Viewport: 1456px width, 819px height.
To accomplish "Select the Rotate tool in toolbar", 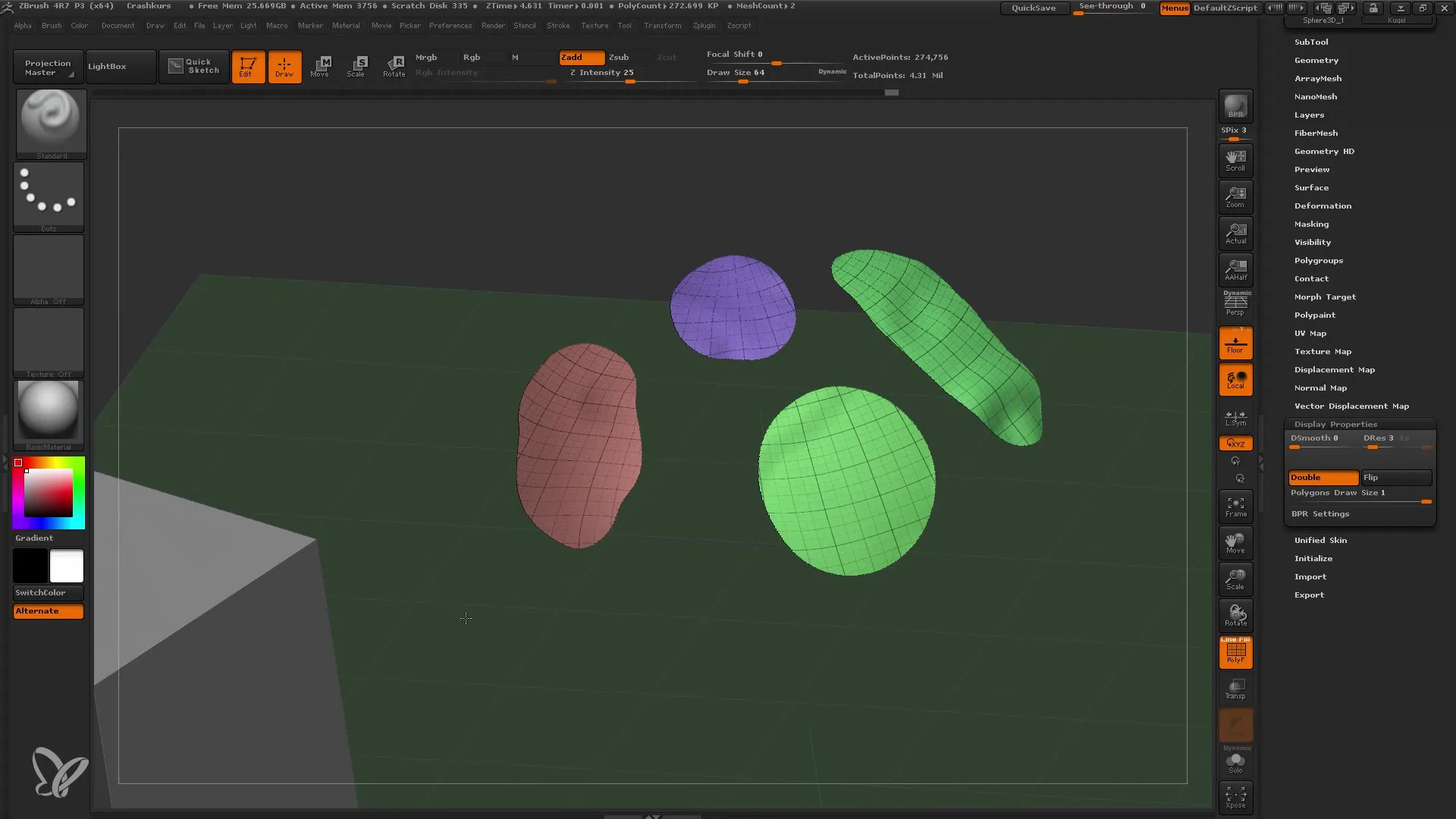I will 393,65.
